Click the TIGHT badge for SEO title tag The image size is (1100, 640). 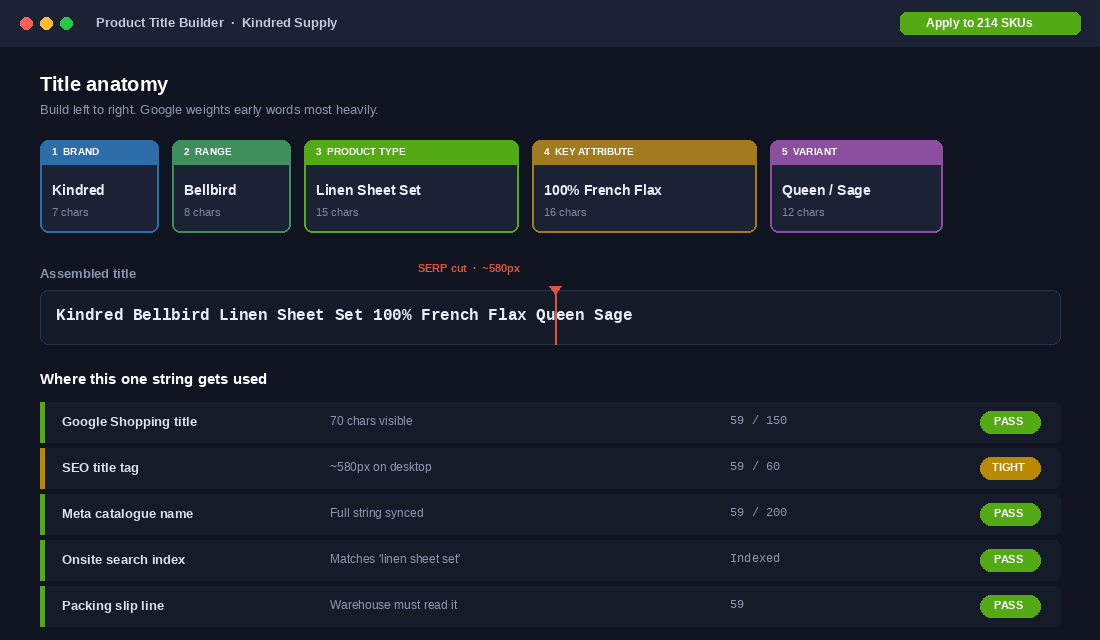(1010, 468)
